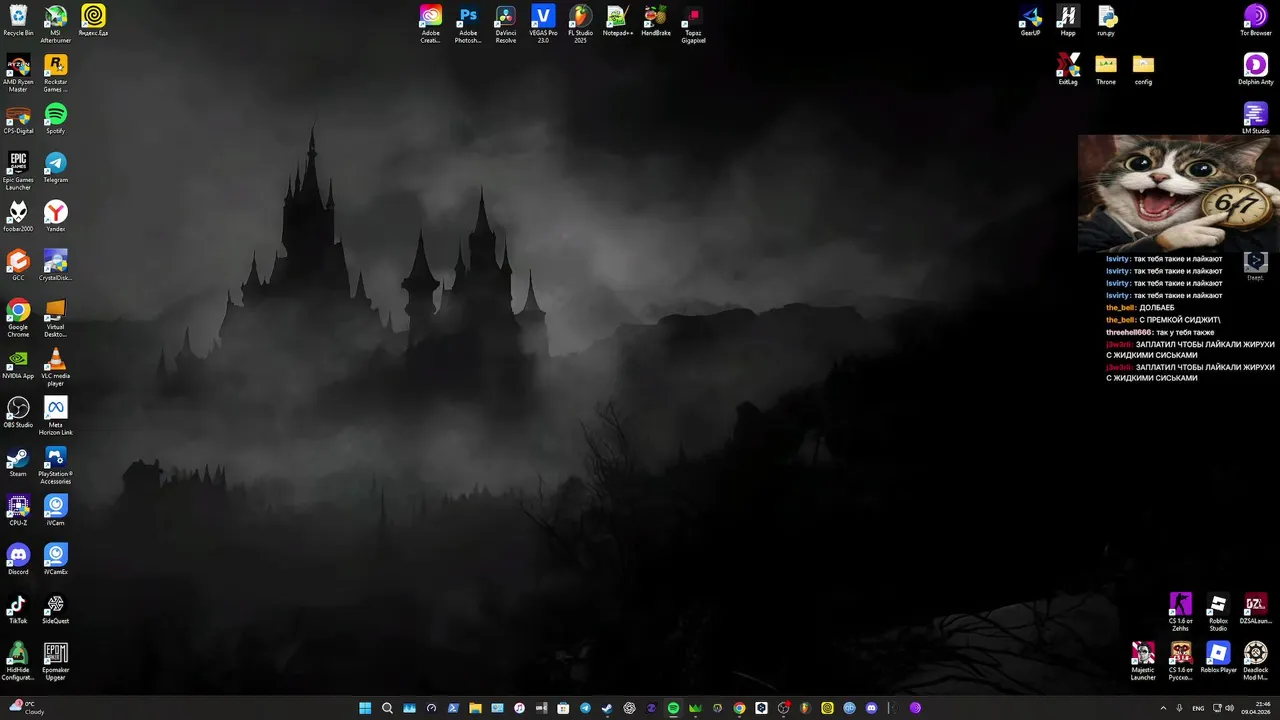Launch the LM Studio desktop icon

pos(1256,118)
